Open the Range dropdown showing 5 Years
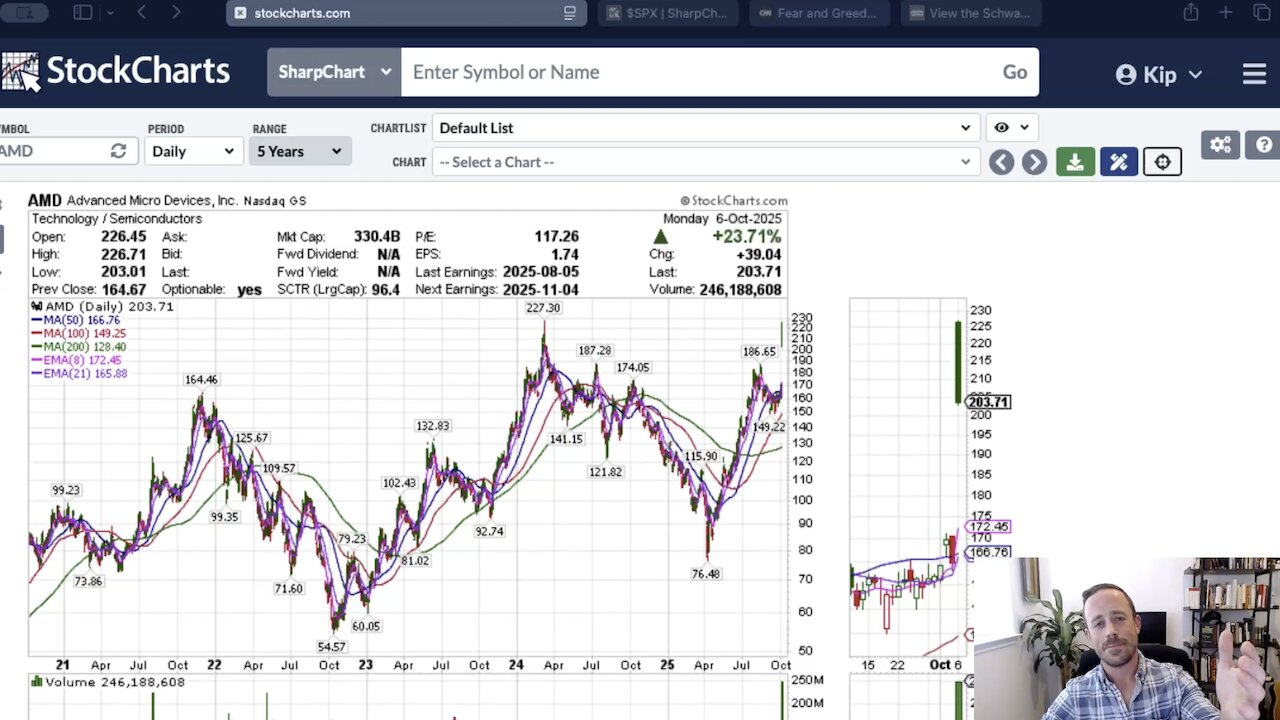Screen dimensions: 1280x720 (x=299, y=151)
